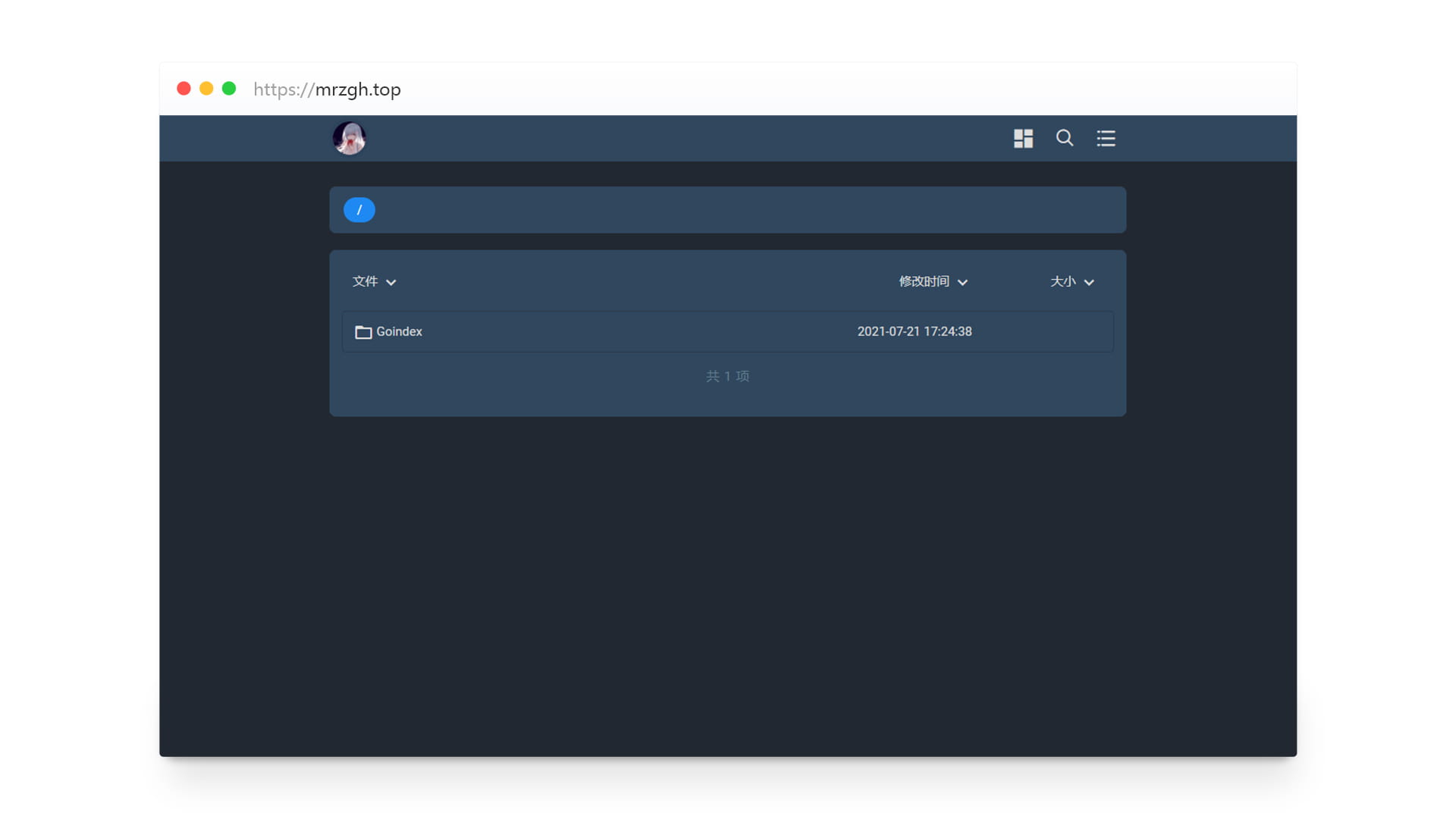The height and width of the screenshot is (819, 1456).
Task: Switch to grid thumbnail view
Action: click(x=1023, y=138)
